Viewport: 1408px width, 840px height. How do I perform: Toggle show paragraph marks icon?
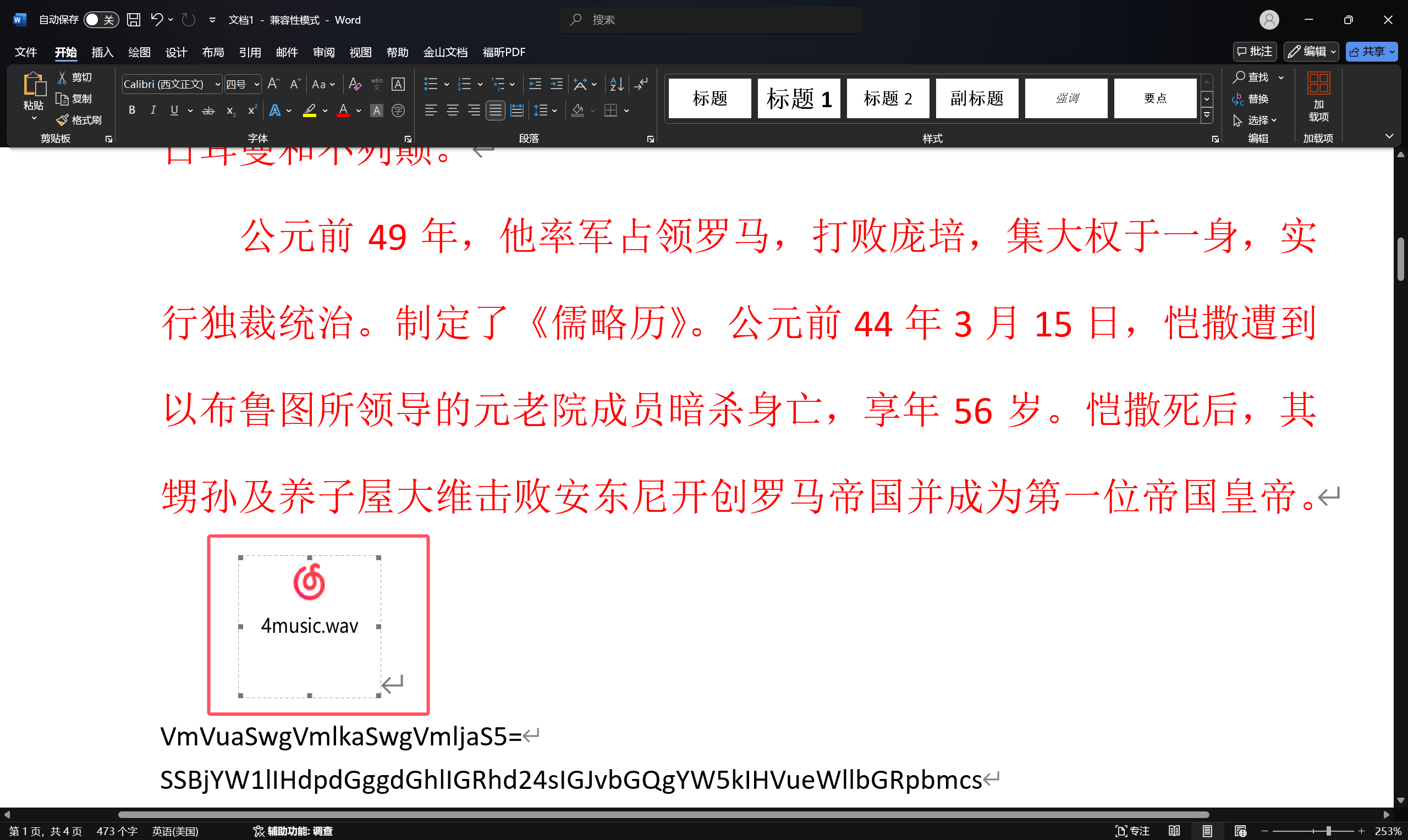pos(641,84)
